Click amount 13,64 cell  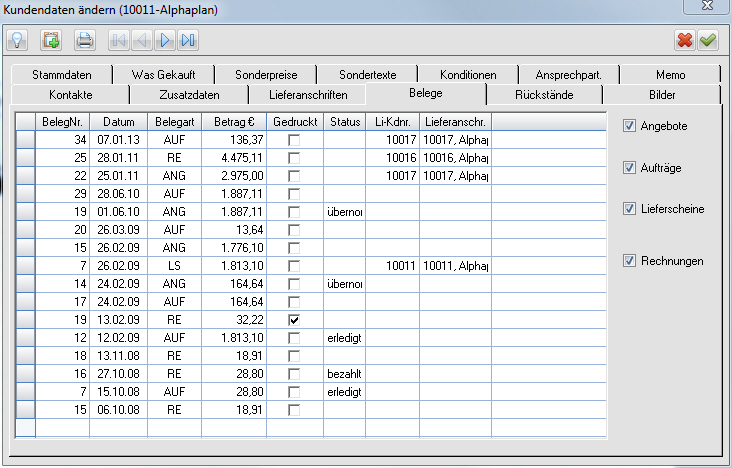(234, 230)
